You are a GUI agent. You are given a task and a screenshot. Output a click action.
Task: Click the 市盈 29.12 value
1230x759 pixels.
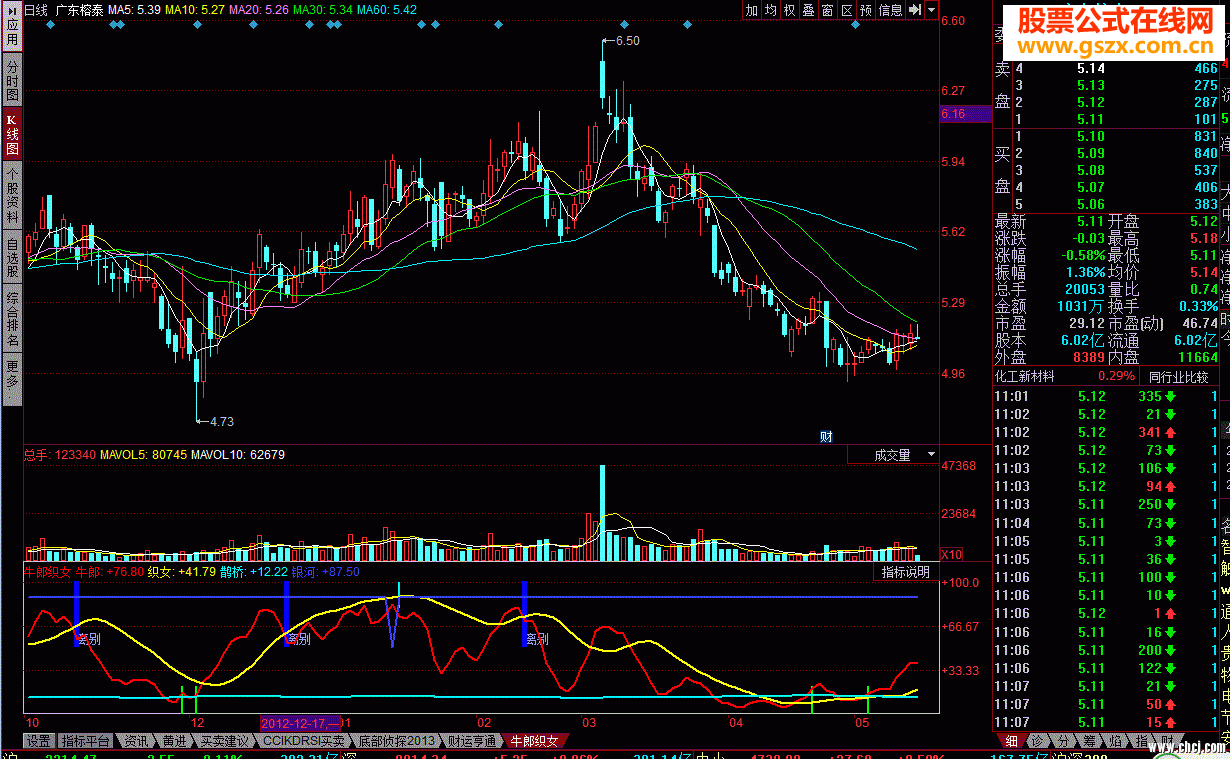tap(1085, 323)
